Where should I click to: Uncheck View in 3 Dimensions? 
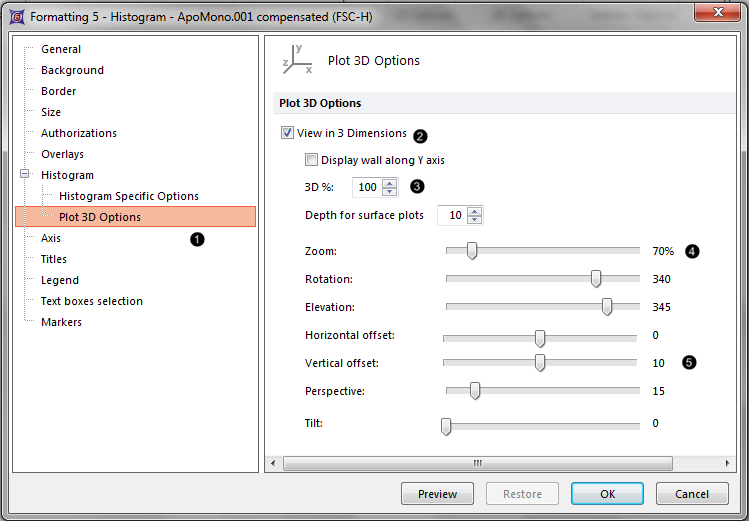tap(288, 133)
